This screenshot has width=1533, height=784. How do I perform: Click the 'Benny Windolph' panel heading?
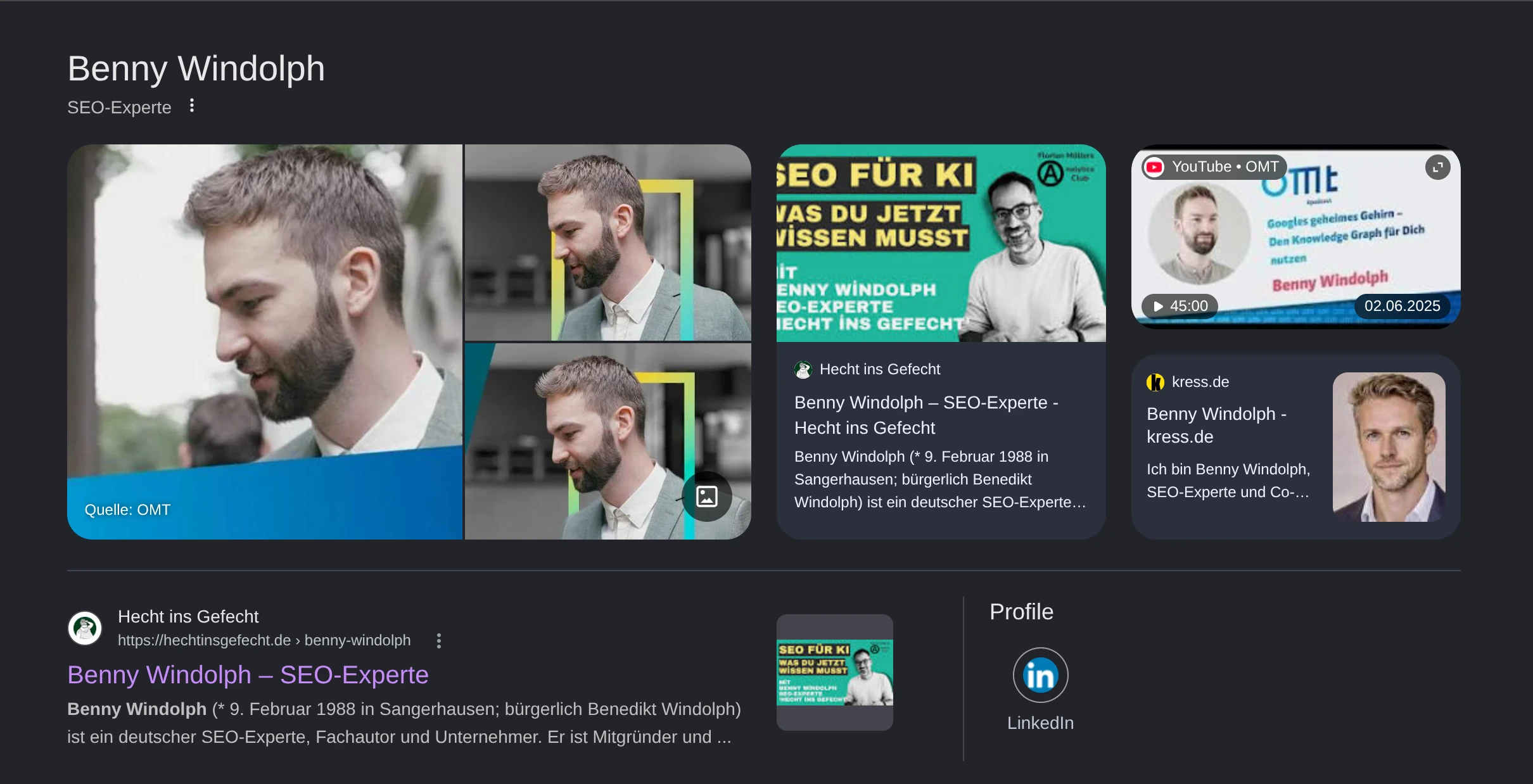click(x=196, y=68)
